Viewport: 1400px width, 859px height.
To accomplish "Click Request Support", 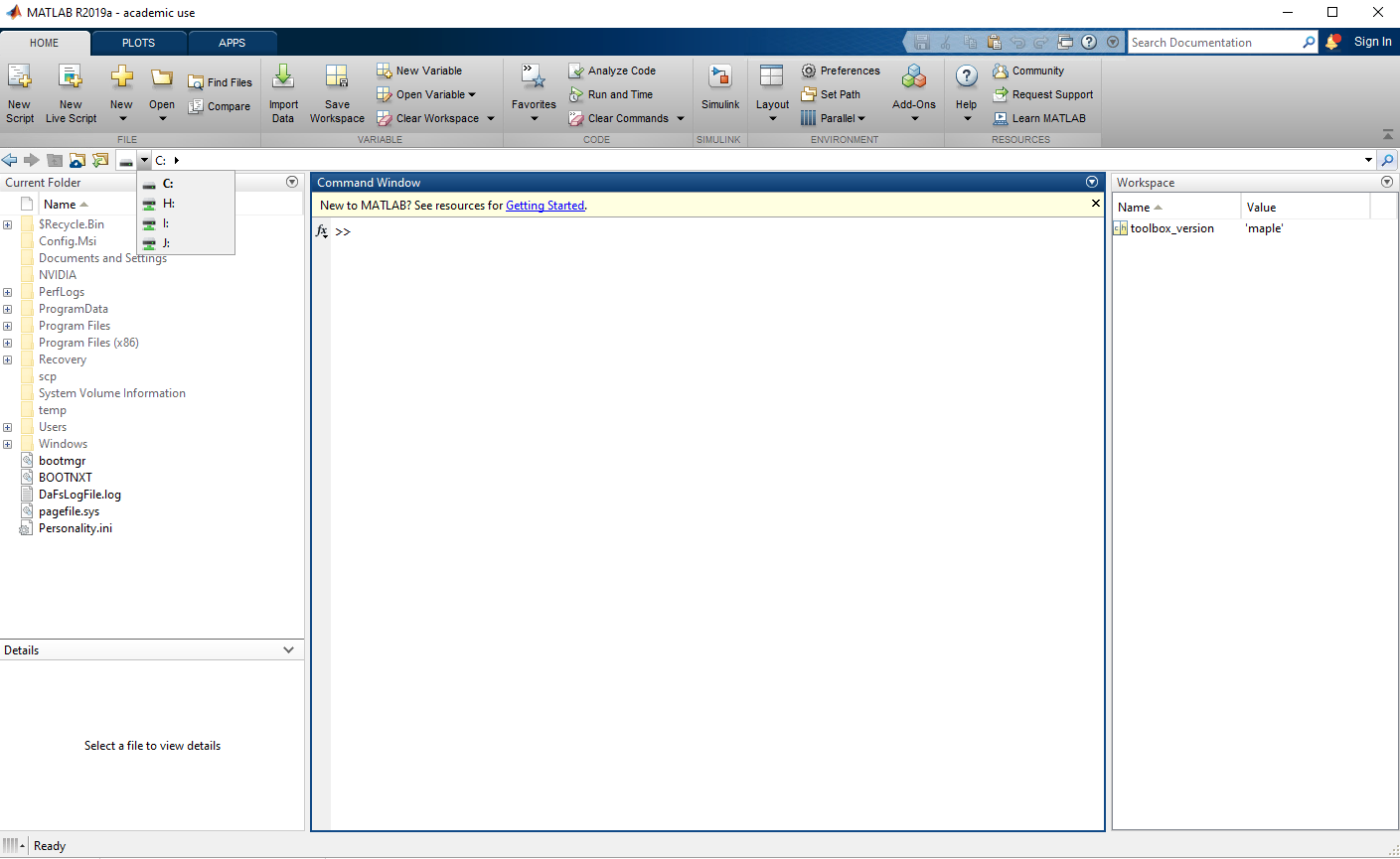I will (x=1043, y=94).
